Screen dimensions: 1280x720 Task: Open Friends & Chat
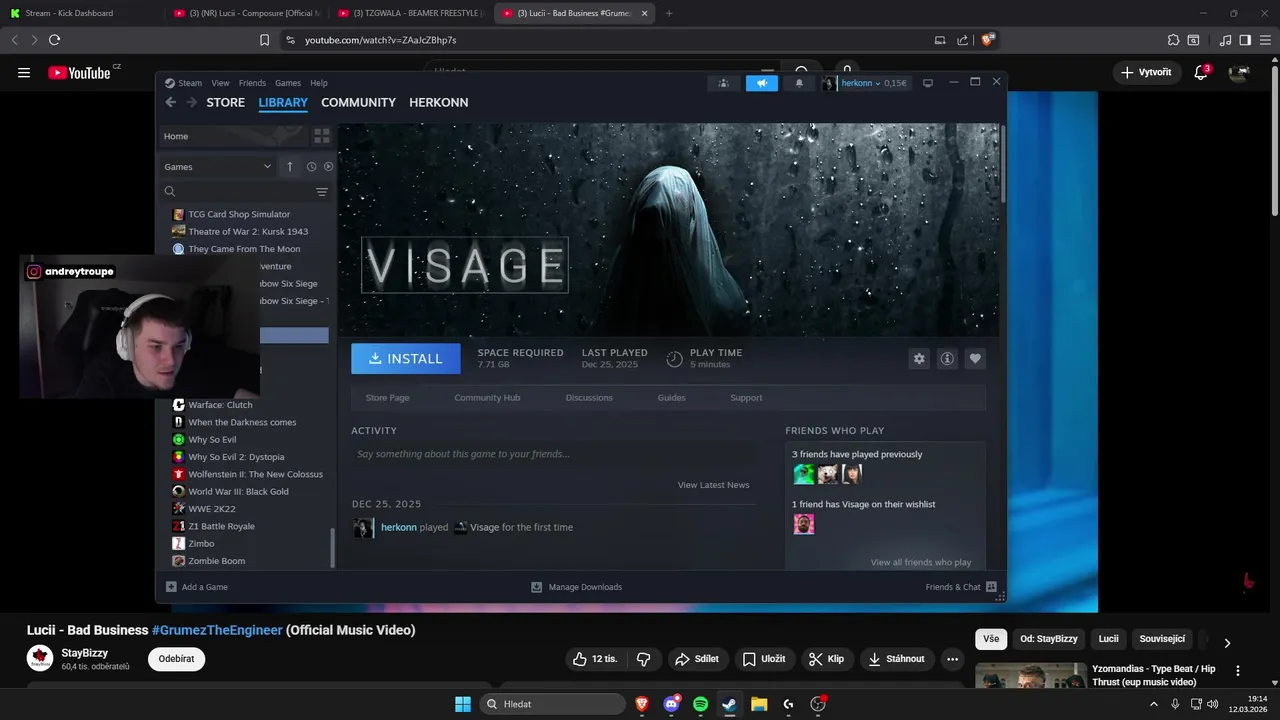961,587
